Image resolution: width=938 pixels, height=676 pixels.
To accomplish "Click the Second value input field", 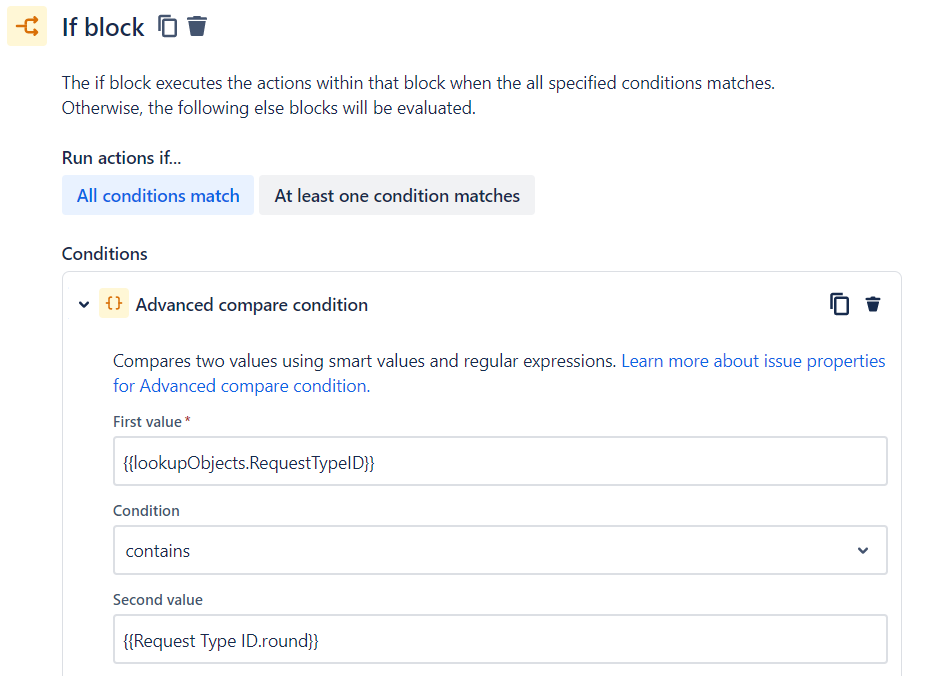I will 500,639.
